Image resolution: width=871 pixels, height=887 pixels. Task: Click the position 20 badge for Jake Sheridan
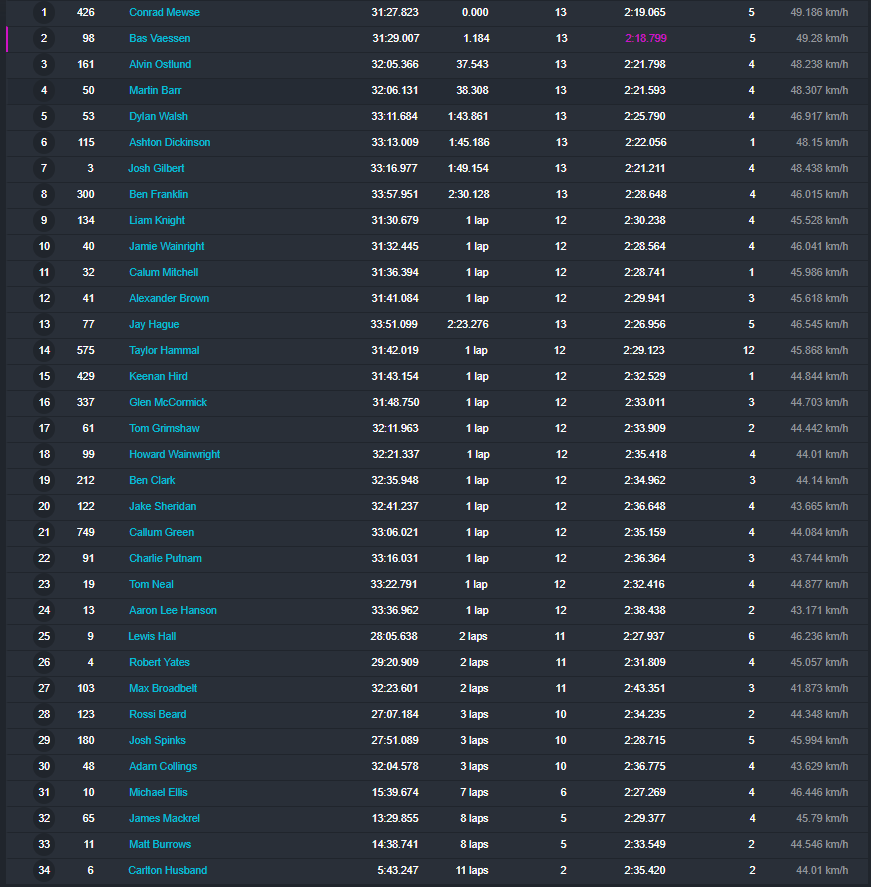click(44, 506)
